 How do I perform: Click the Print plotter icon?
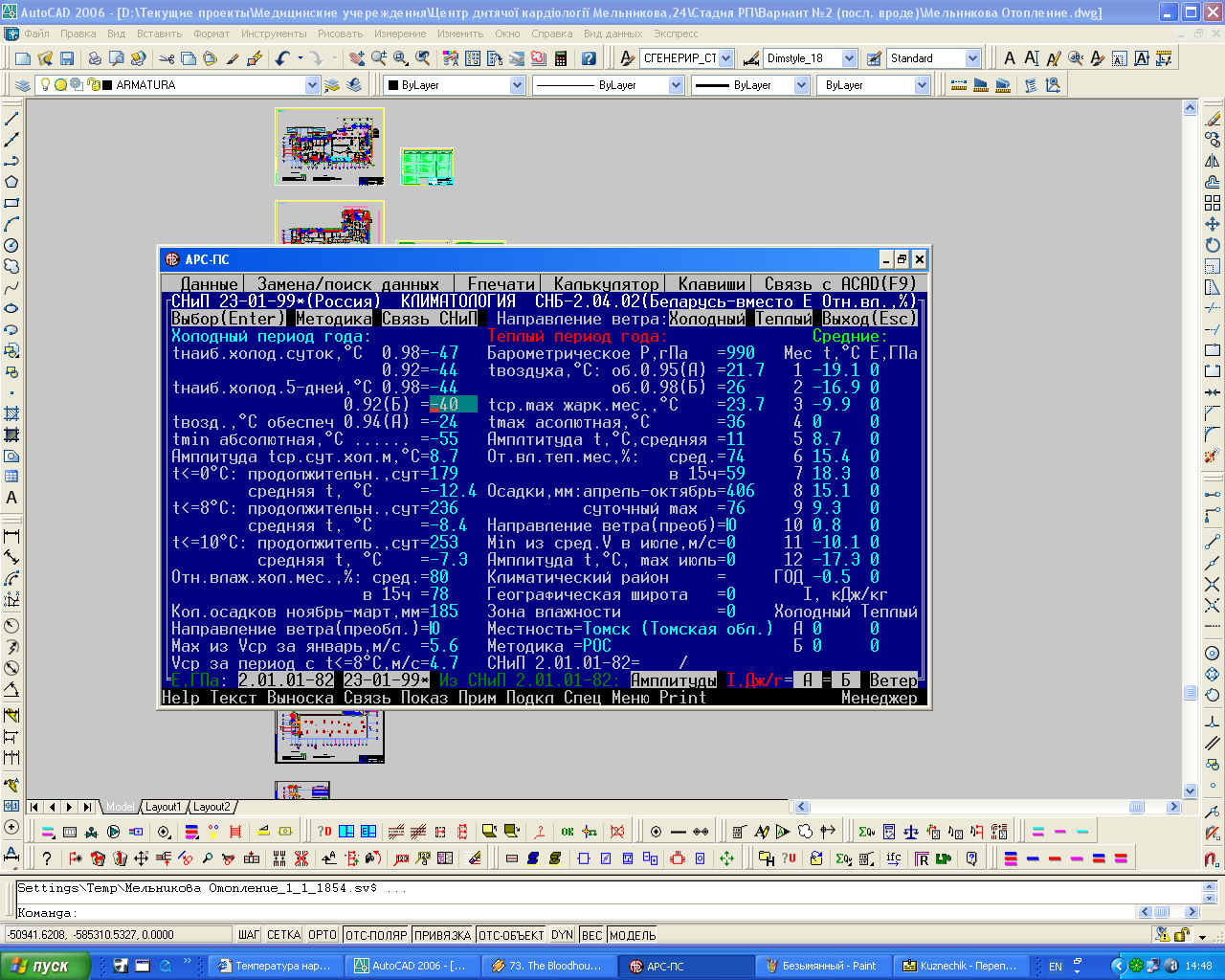click(95, 58)
